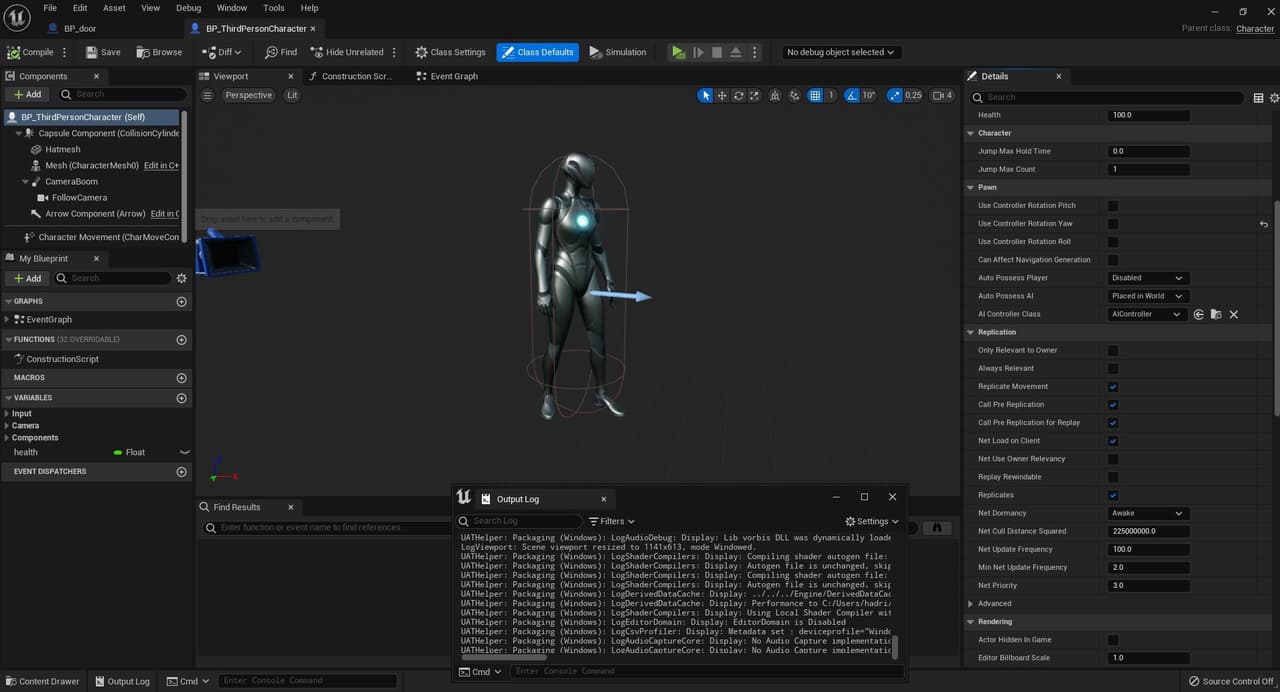Expand the Camera variable category
Viewport: 1280px width, 692px height.
click(x=7, y=426)
